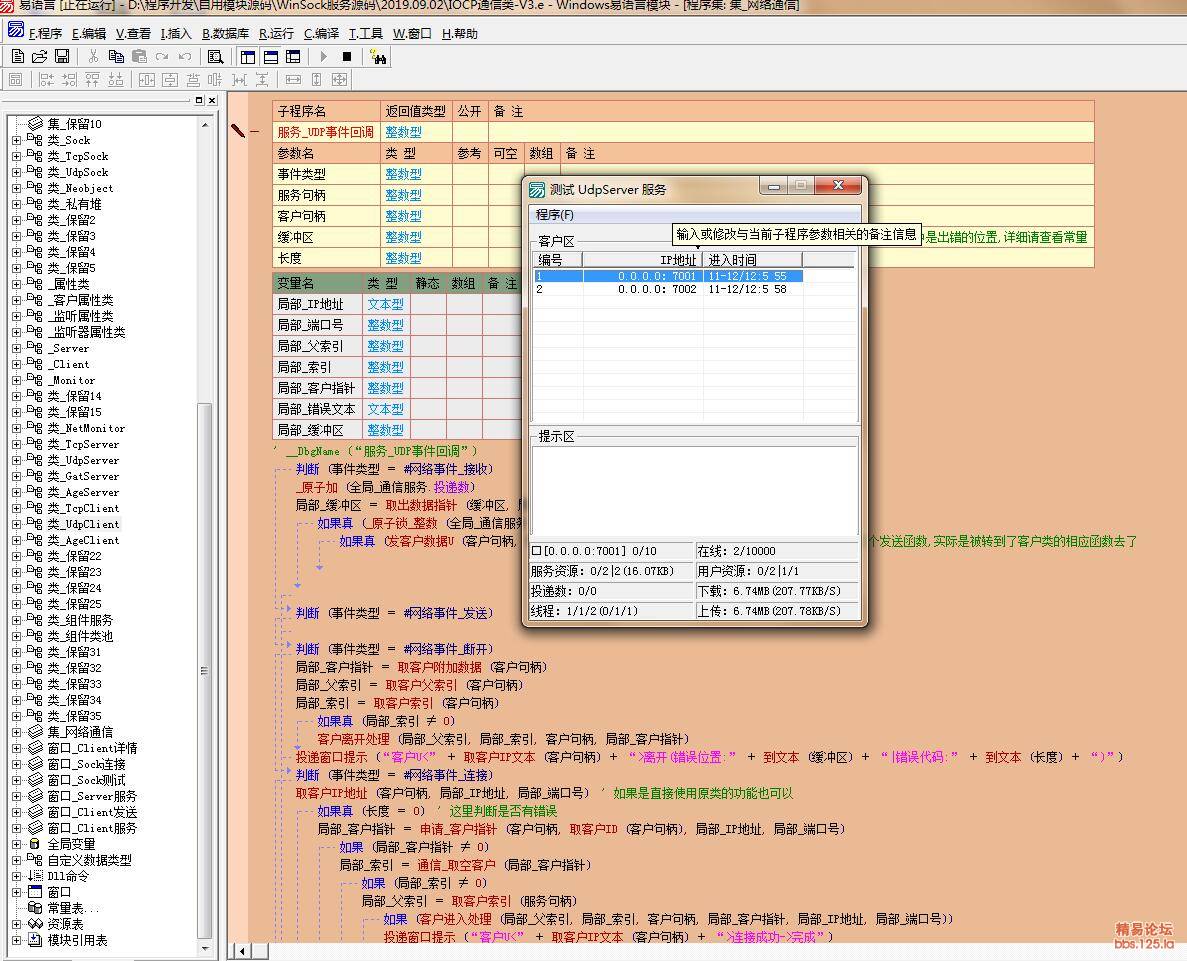Image resolution: width=1187 pixels, height=961 pixels.
Task: Click the center horizontally in window icon
Action: click(147, 79)
